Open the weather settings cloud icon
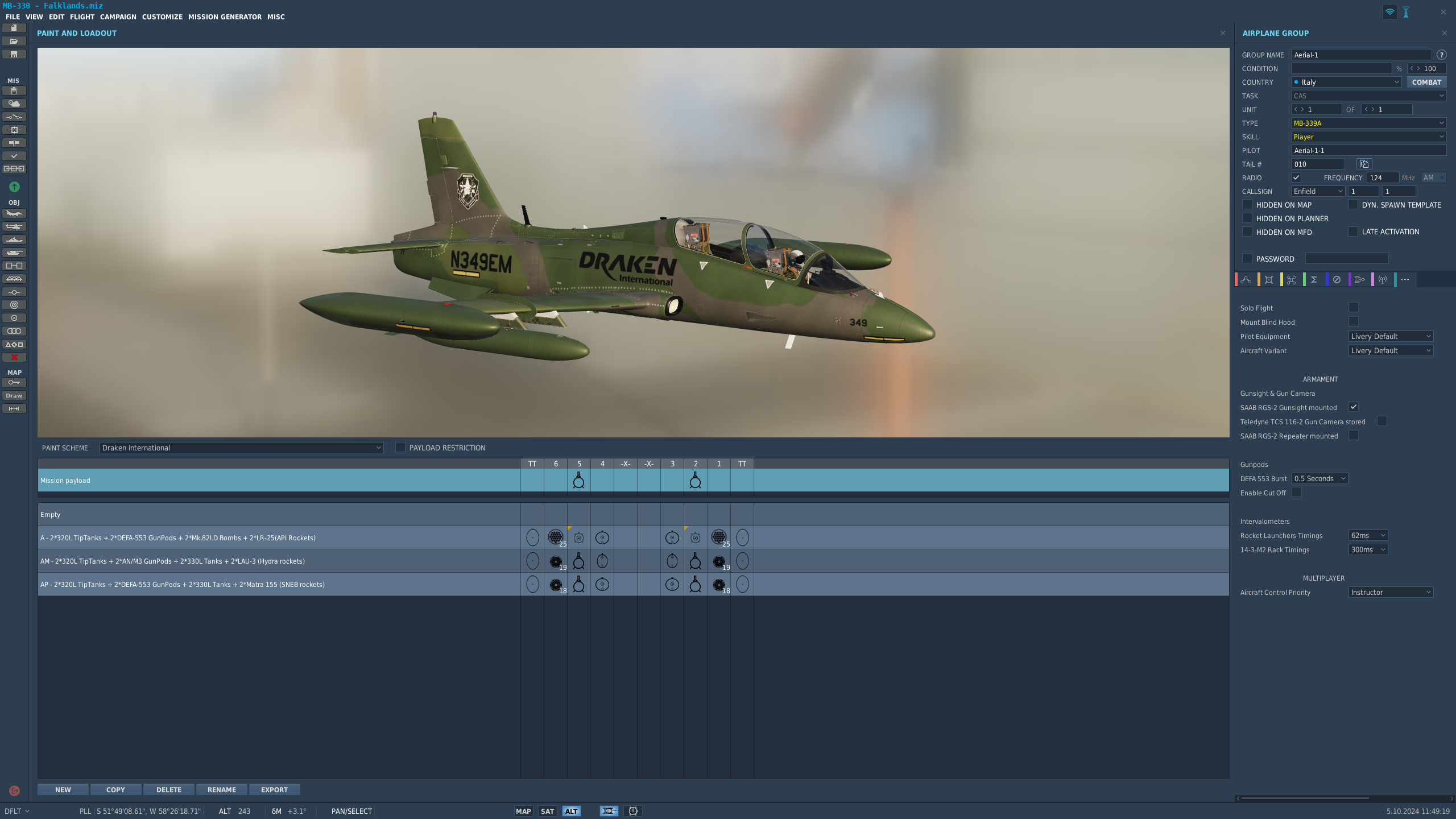Viewport: 1456px width, 819px height. [x=14, y=104]
